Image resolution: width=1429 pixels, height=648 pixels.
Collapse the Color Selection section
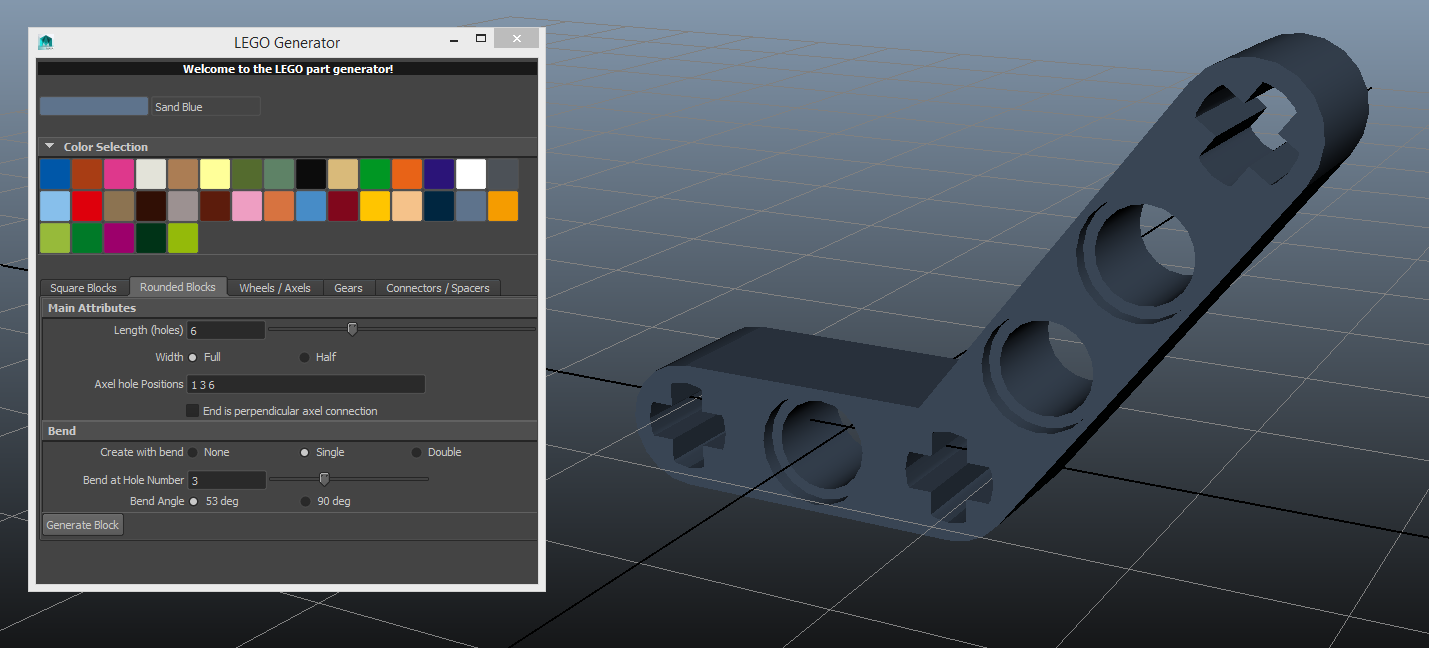[51, 147]
